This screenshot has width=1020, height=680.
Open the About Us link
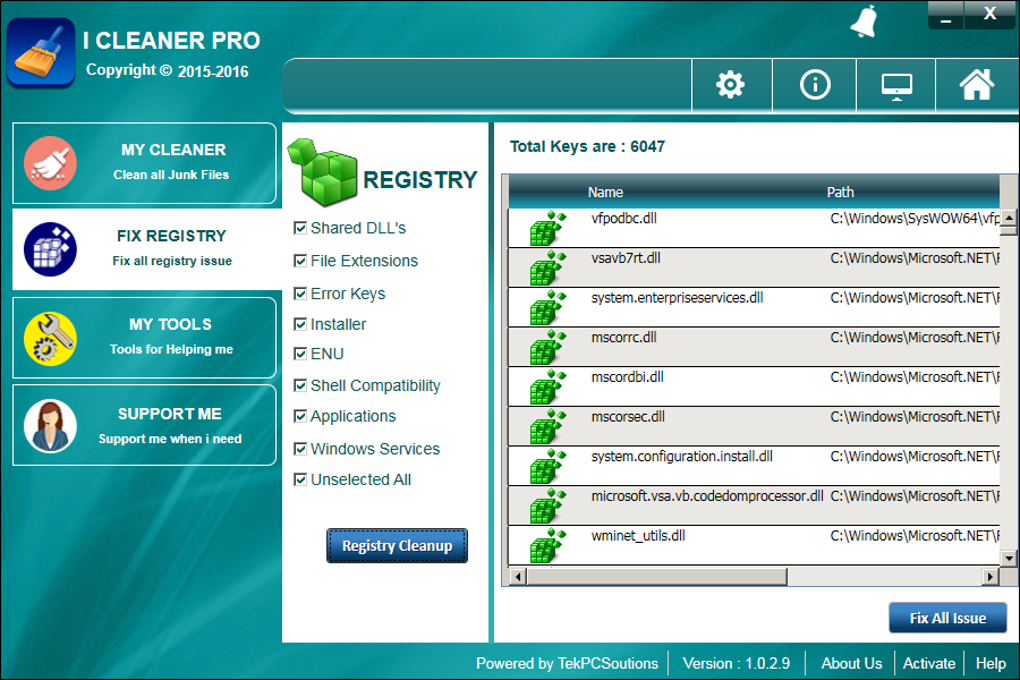[x=851, y=663]
